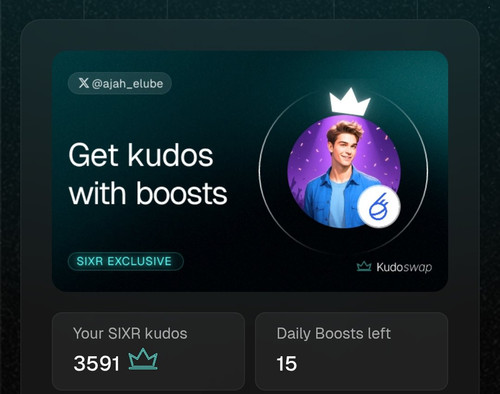Image resolution: width=500 pixels, height=394 pixels.
Task: Click the word boosts in the headline
Action: (182, 193)
